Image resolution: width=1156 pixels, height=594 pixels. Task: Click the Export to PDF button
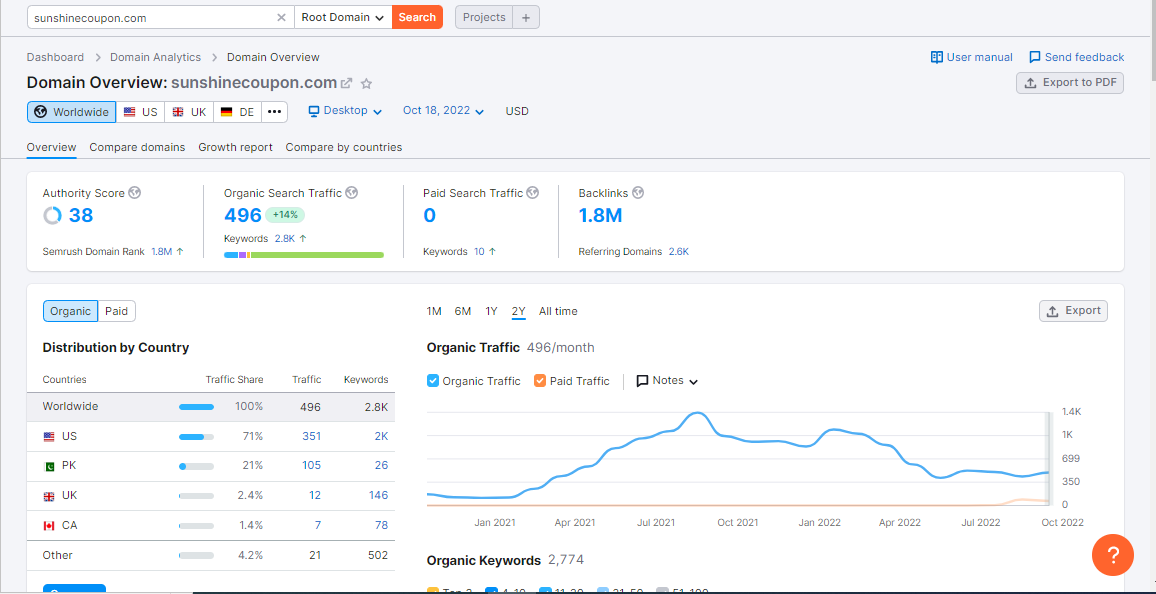(1070, 83)
